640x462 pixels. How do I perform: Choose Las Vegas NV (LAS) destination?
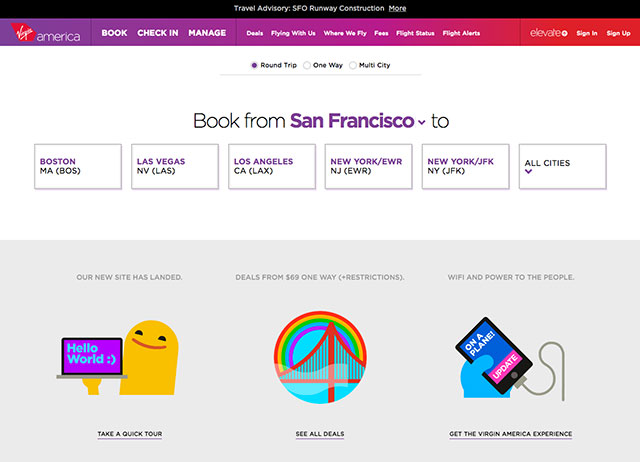pyautogui.click(x=175, y=167)
